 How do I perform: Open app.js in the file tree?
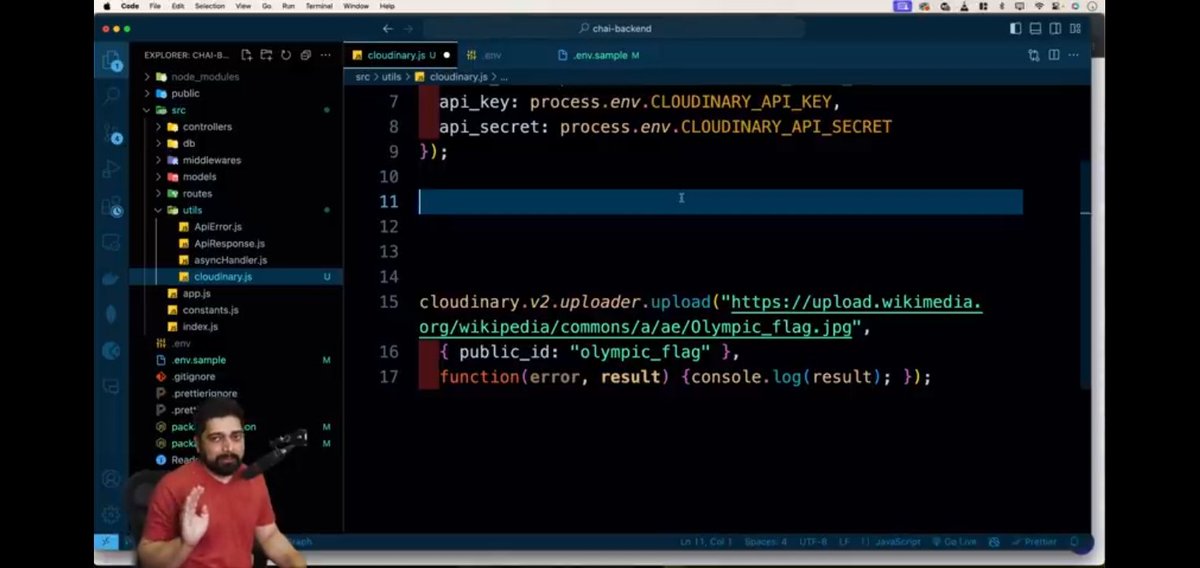coord(196,293)
